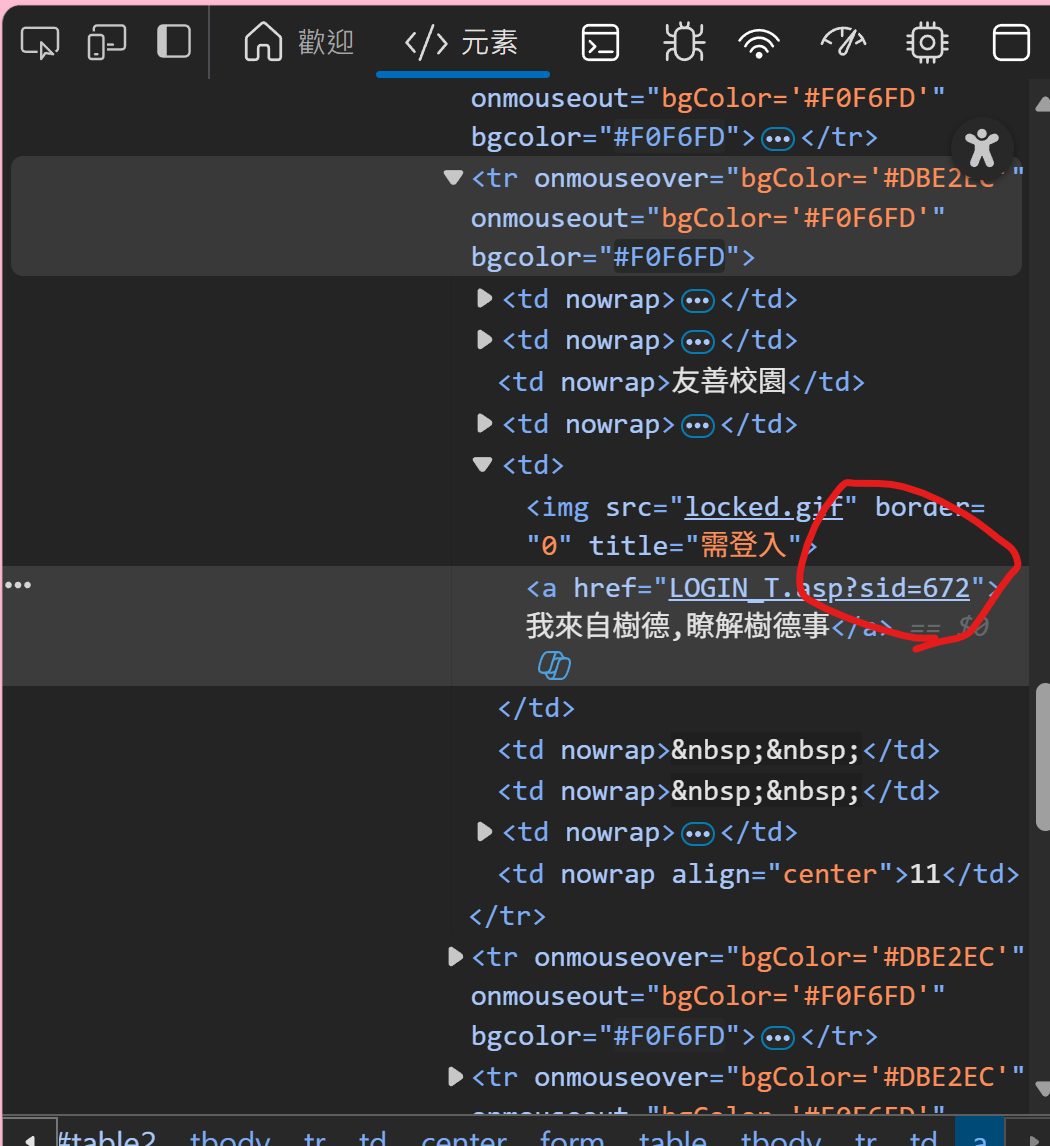Click the scrollbar down arrow
1050x1146 pixels.
1043,1088
